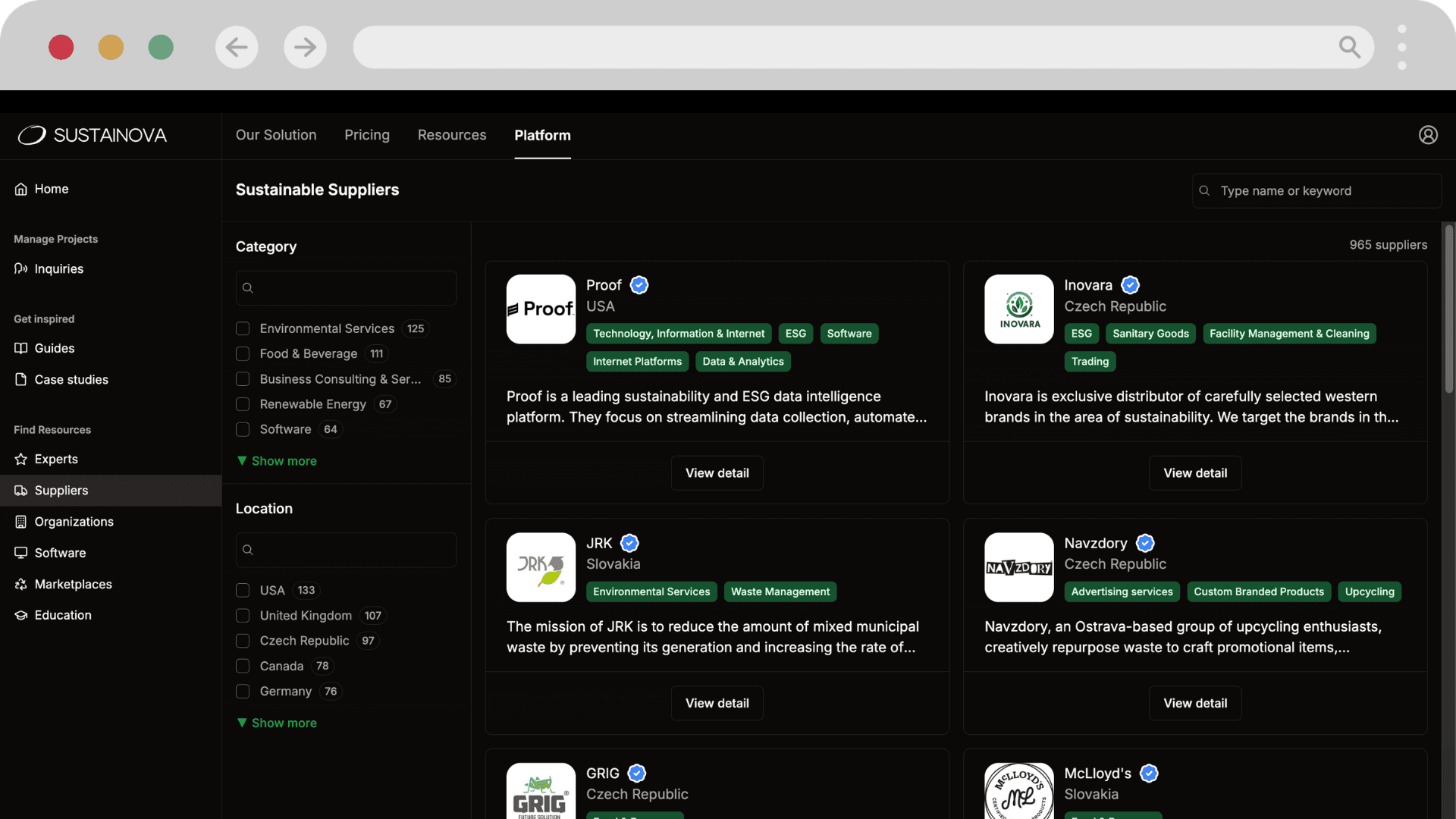Expand Show more under Location

pyautogui.click(x=277, y=723)
